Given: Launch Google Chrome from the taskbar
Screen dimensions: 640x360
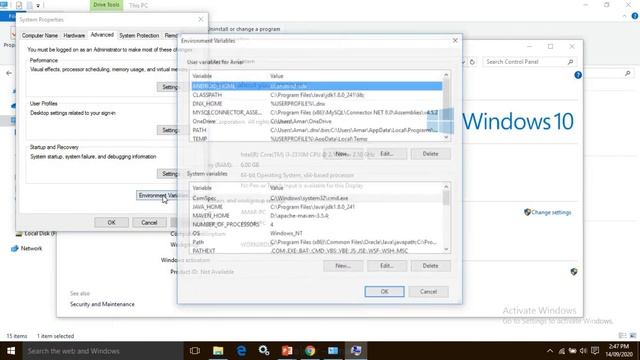Looking at the screenshot, I should 310,351.
